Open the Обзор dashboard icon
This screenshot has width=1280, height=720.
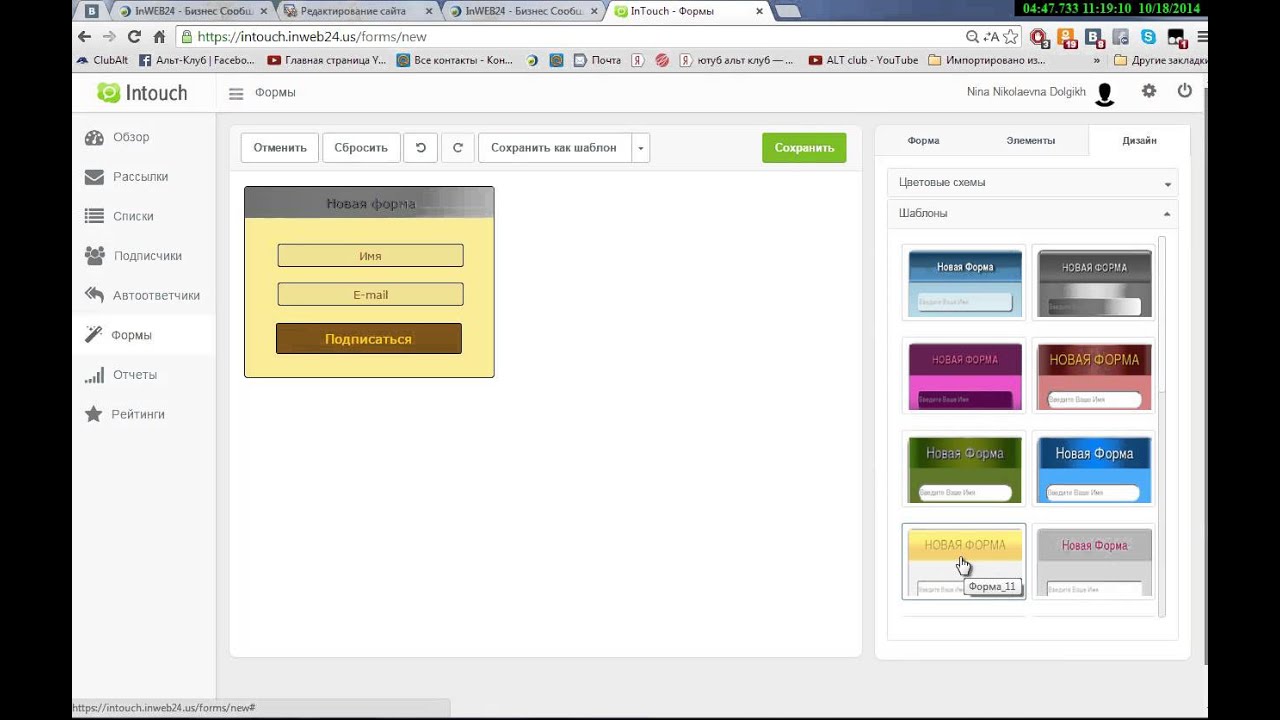pyautogui.click(x=94, y=138)
